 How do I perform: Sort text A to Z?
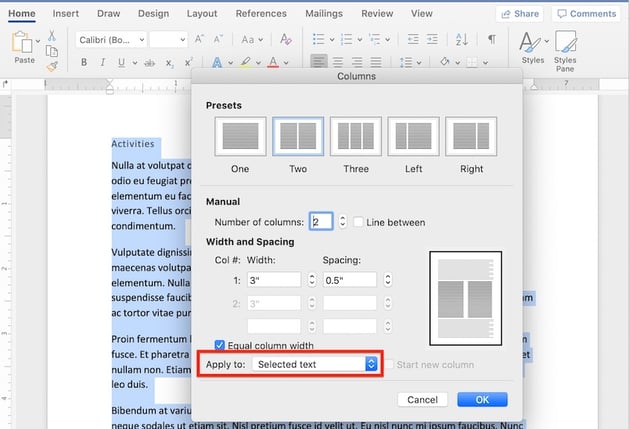pyautogui.click(x=462, y=39)
